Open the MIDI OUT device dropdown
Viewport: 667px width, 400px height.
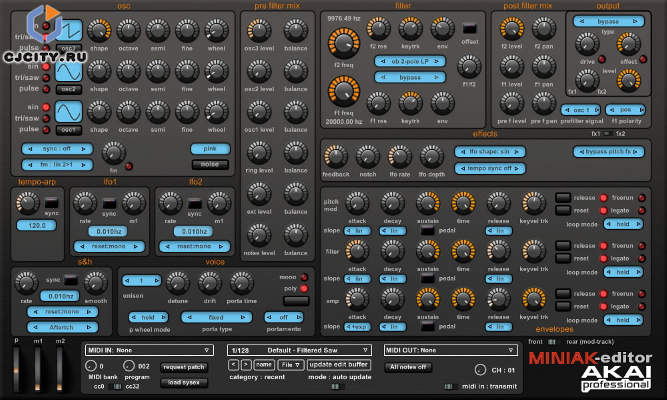point(450,350)
